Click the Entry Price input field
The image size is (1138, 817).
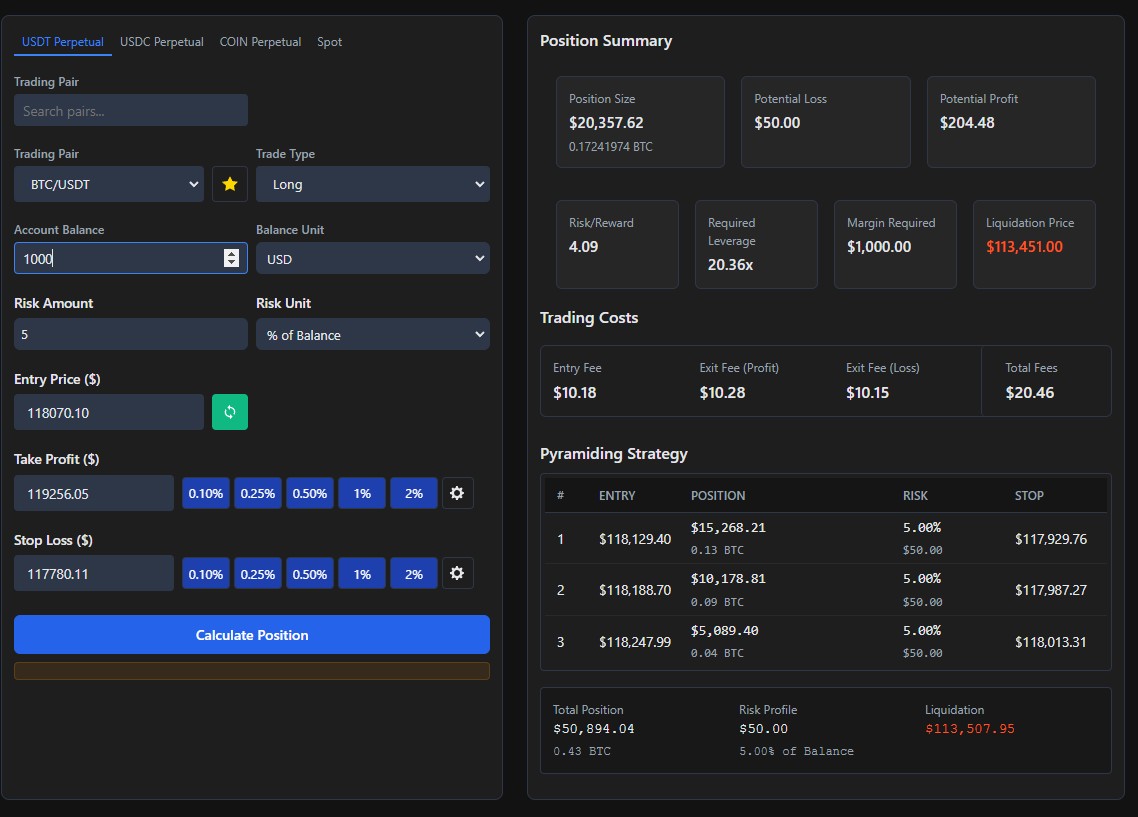pyautogui.click(x=109, y=412)
